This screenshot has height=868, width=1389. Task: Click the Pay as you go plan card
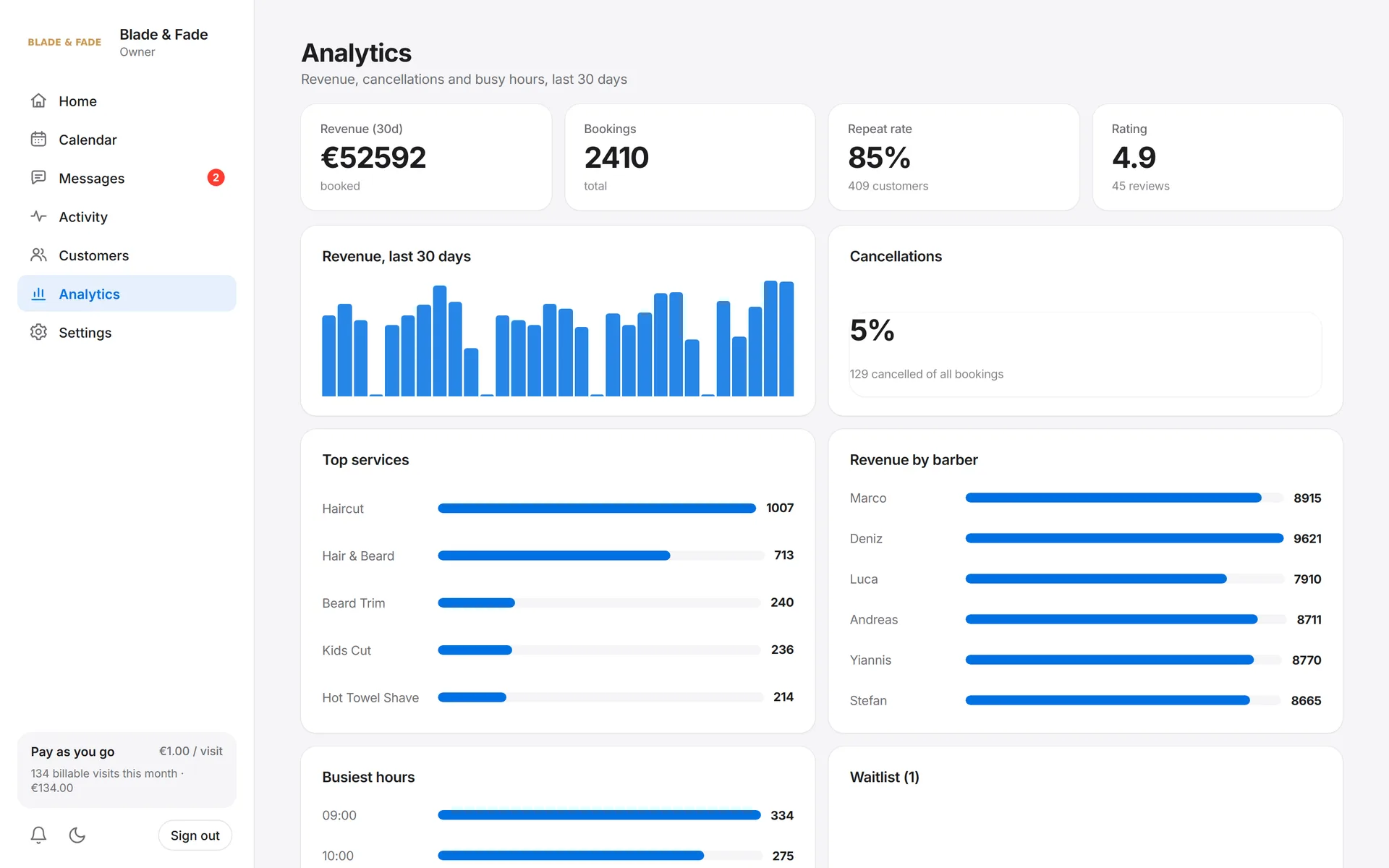click(x=127, y=770)
